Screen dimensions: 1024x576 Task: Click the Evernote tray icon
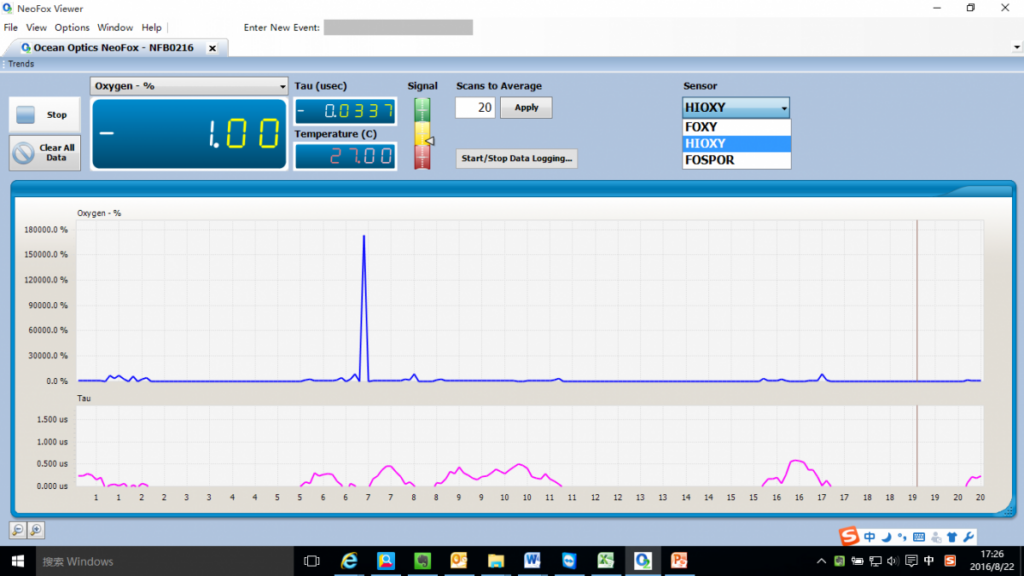pyautogui.click(x=839, y=561)
